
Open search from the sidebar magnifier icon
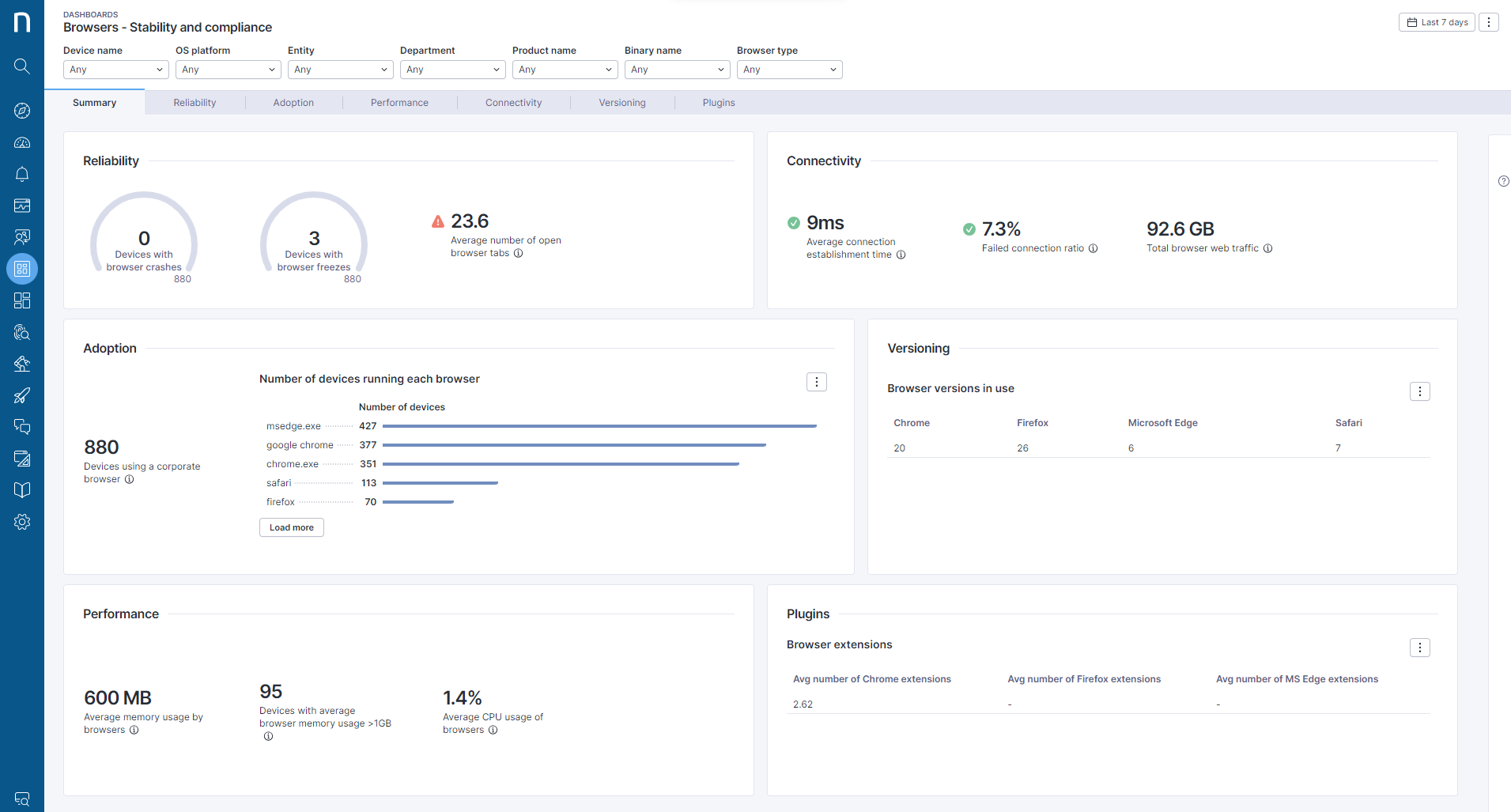coord(22,66)
